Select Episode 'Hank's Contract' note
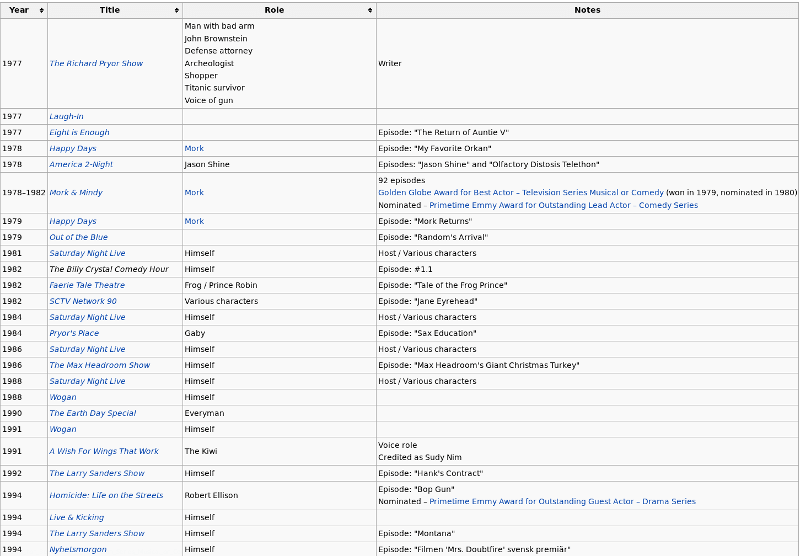The height and width of the screenshot is (556, 800). (431, 473)
